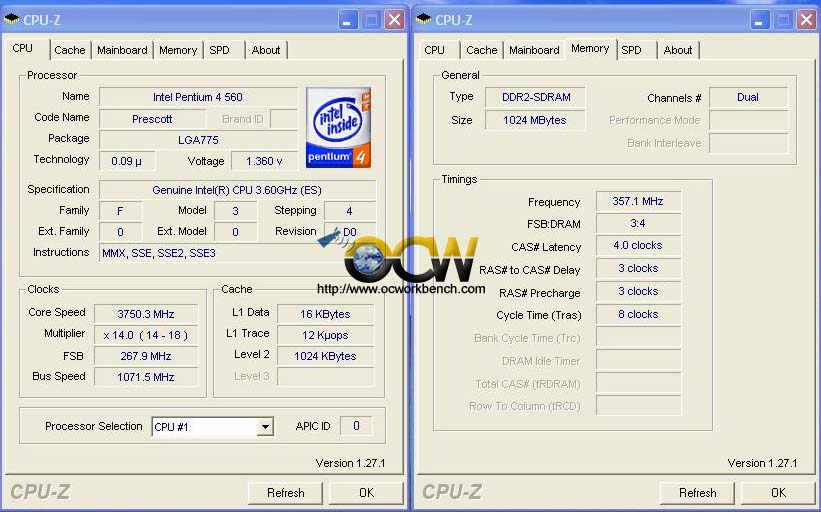Screen dimensions: 821x512
Task: Minimize the left CPU-Z window
Action: click(x=347, y=20)
